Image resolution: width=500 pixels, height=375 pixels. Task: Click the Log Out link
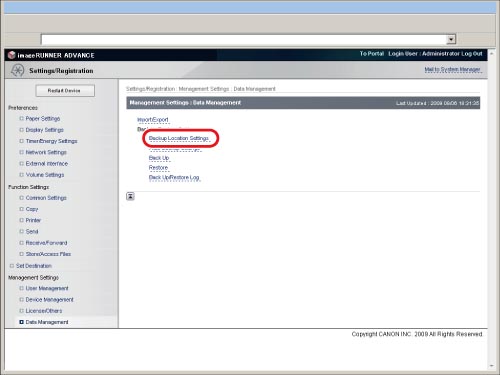[472, 54]
